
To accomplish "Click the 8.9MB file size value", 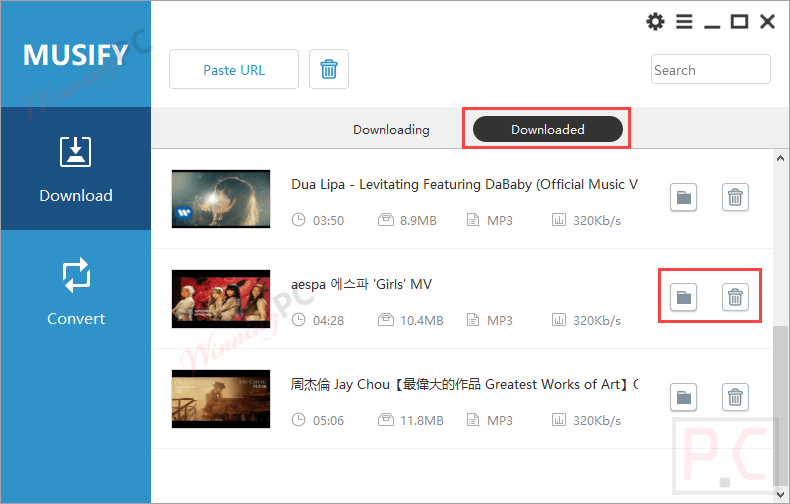I will pos(418,220).
